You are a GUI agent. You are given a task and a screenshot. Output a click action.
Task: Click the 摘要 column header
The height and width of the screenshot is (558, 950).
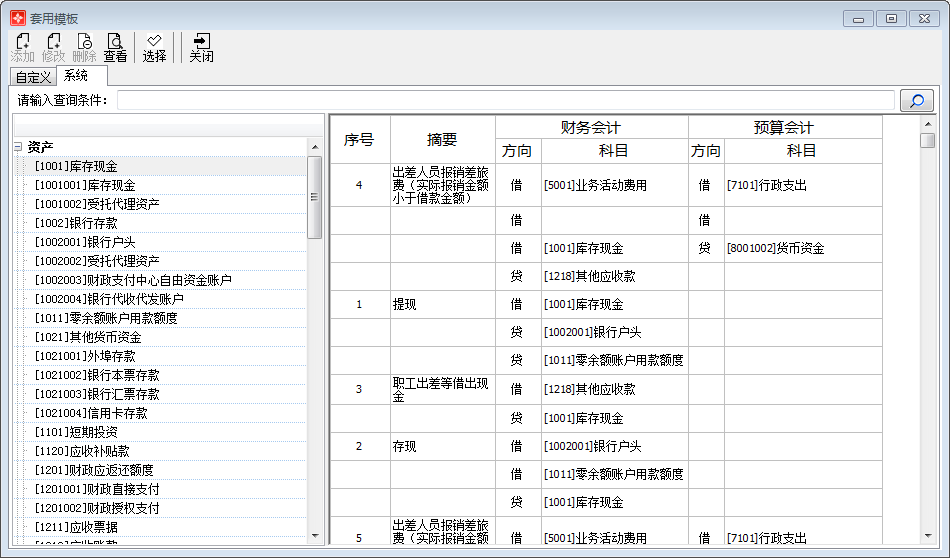[x=442, y=140]
